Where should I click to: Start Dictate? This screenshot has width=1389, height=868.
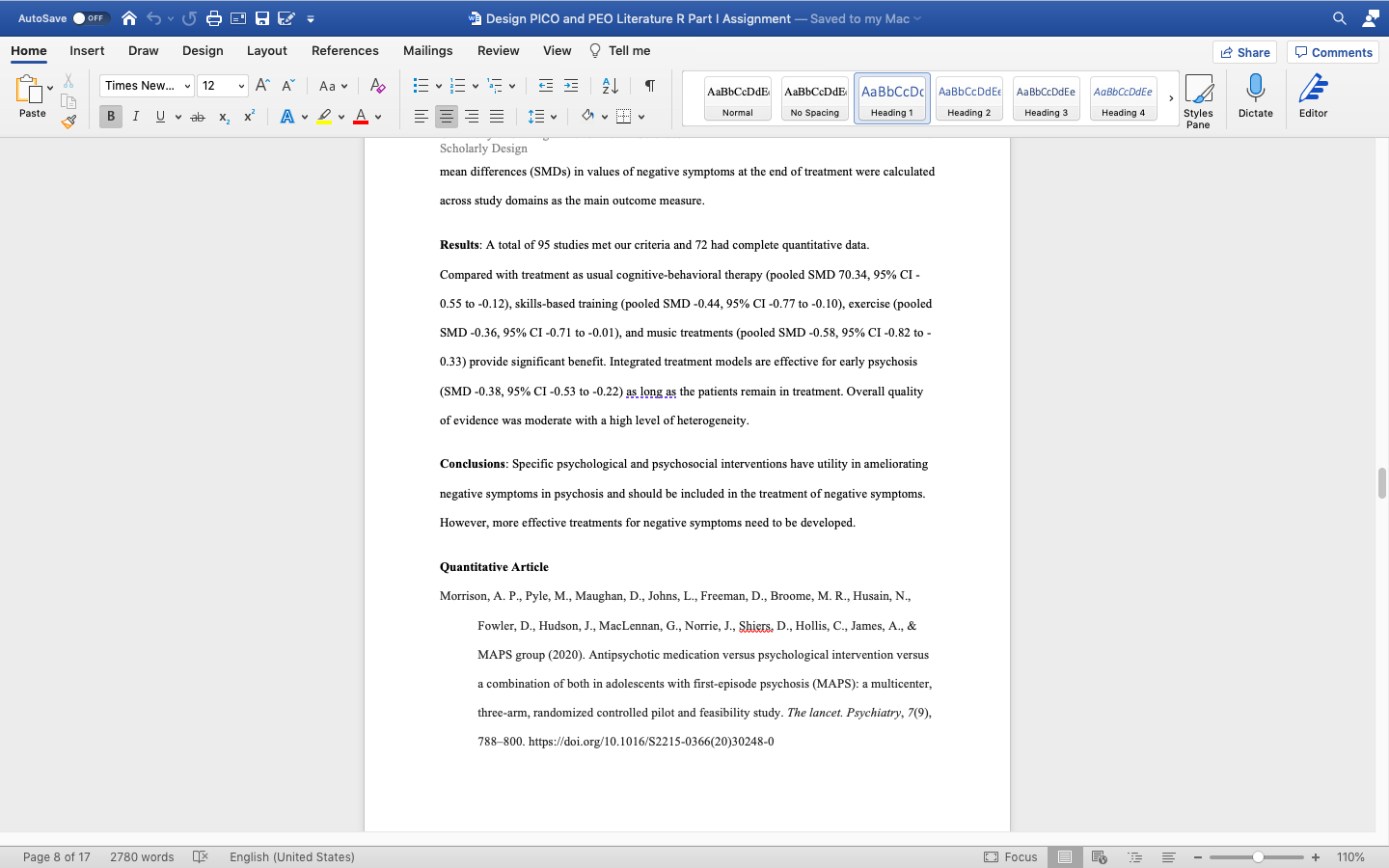(x=1255, y=96)
